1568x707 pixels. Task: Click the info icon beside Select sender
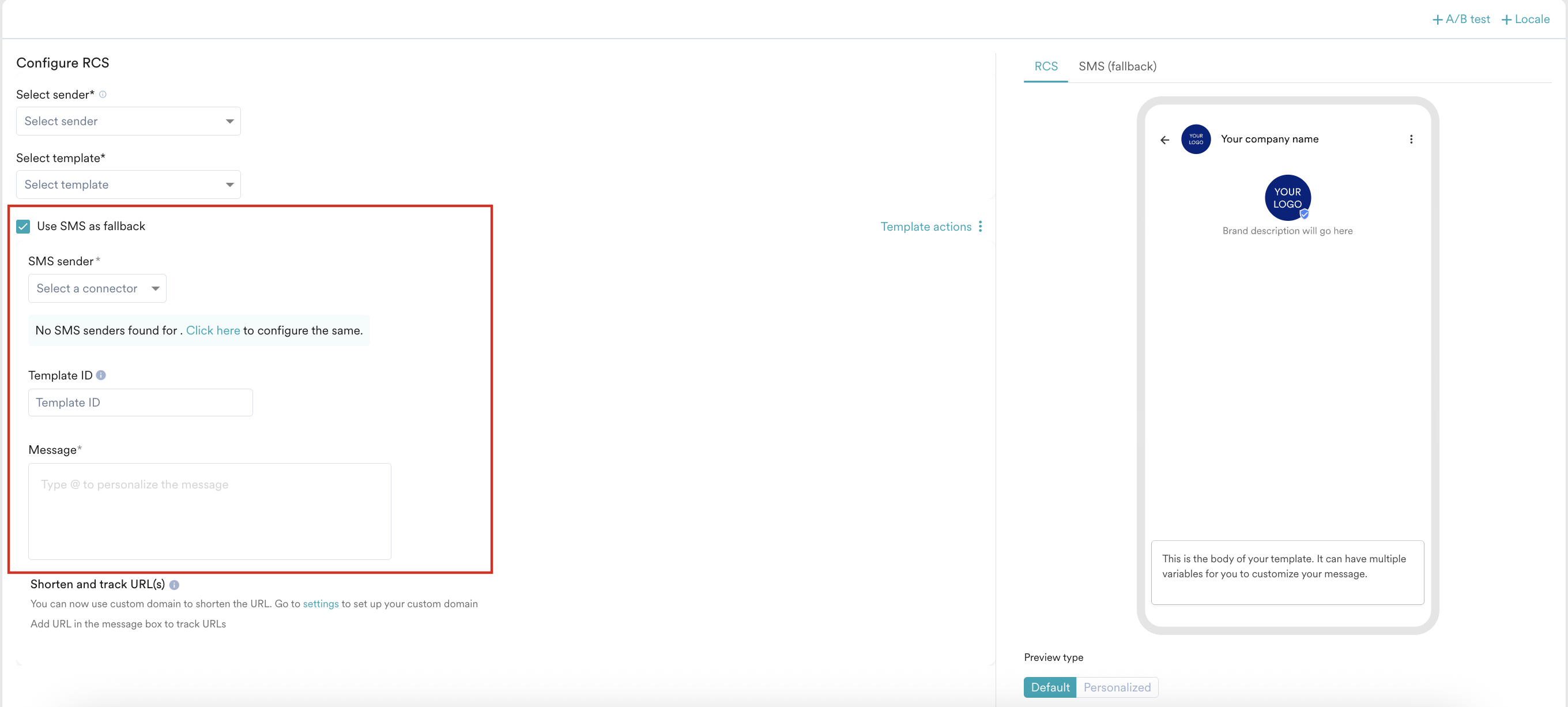pyautogui.click(x=103, y=95)
